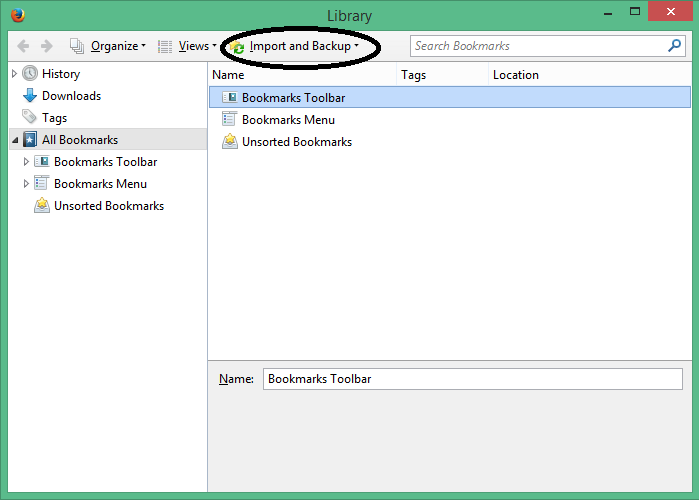Select Bookmarks Toolbar row in the list

click(x=450, y=97)
